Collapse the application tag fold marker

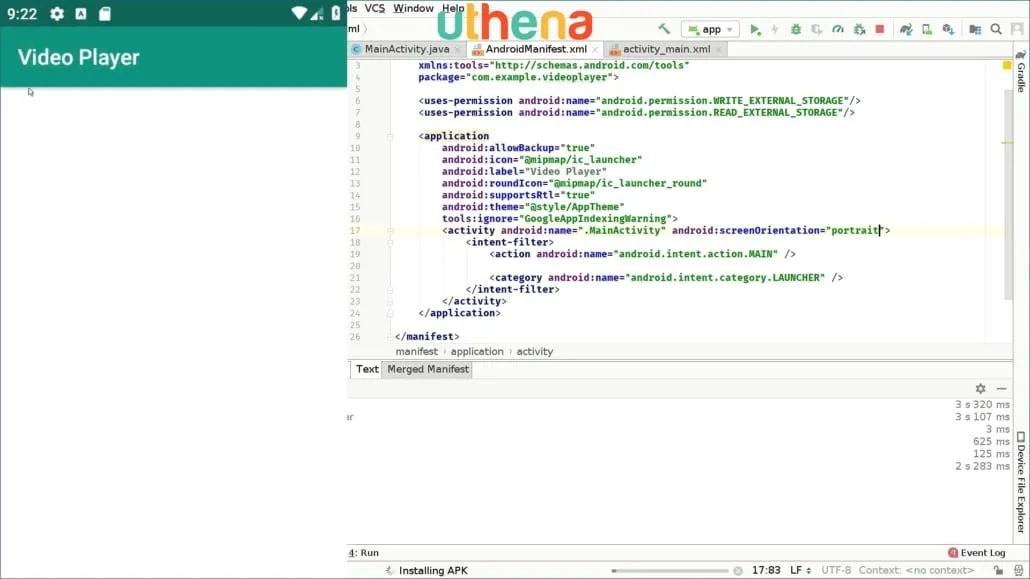[x=390, y=137]
